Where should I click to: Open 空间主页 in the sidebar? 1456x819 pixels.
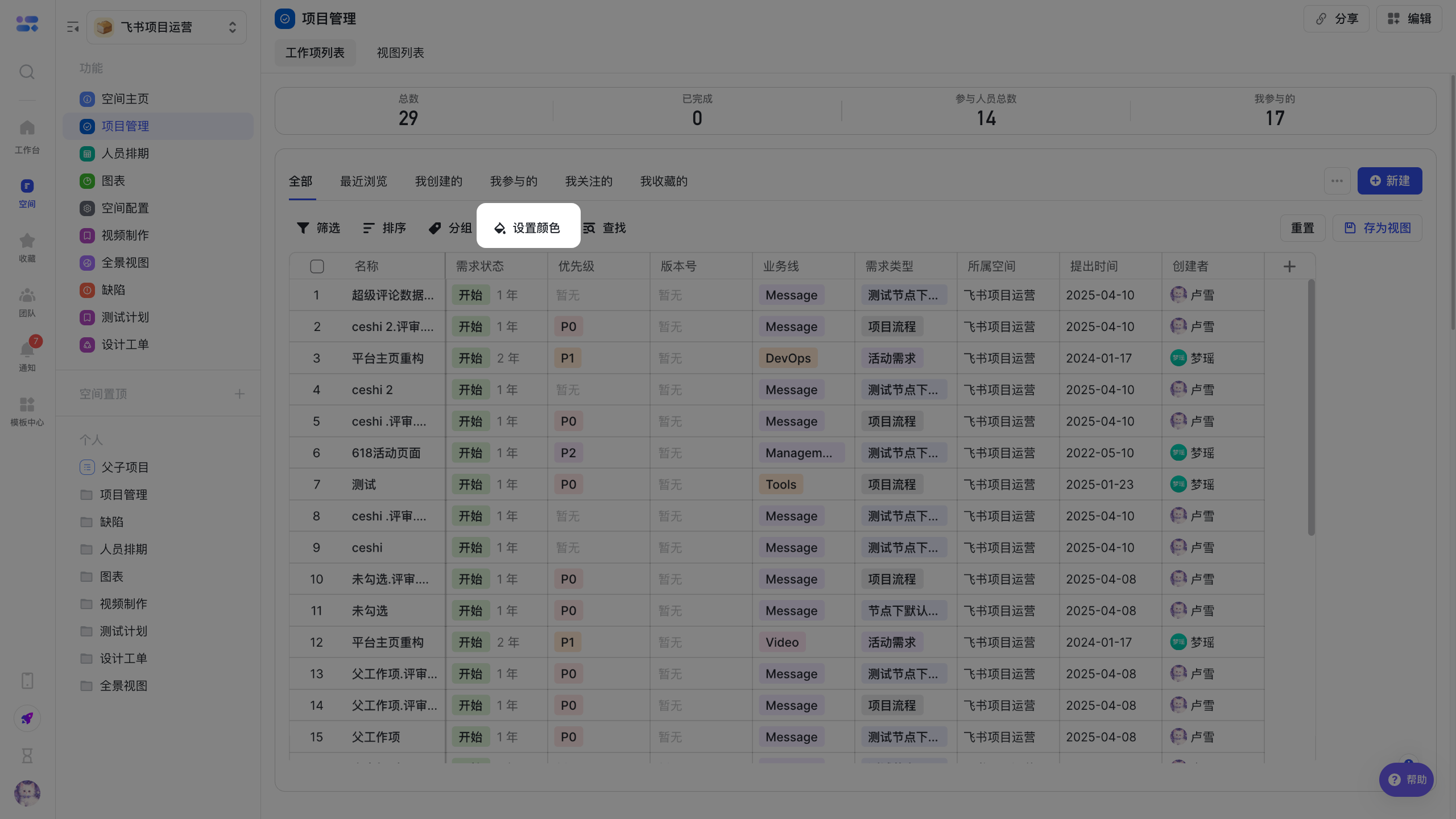[158, 99]
